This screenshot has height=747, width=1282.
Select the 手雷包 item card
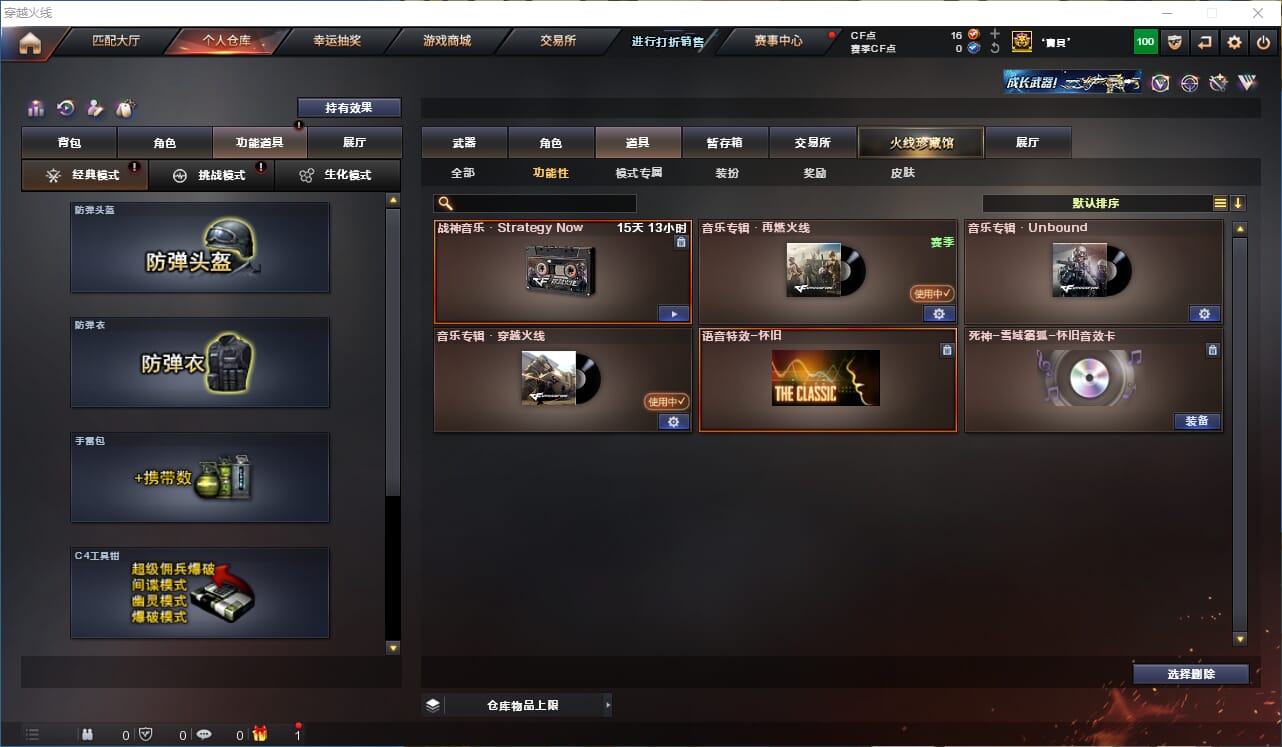click(200, 477)
